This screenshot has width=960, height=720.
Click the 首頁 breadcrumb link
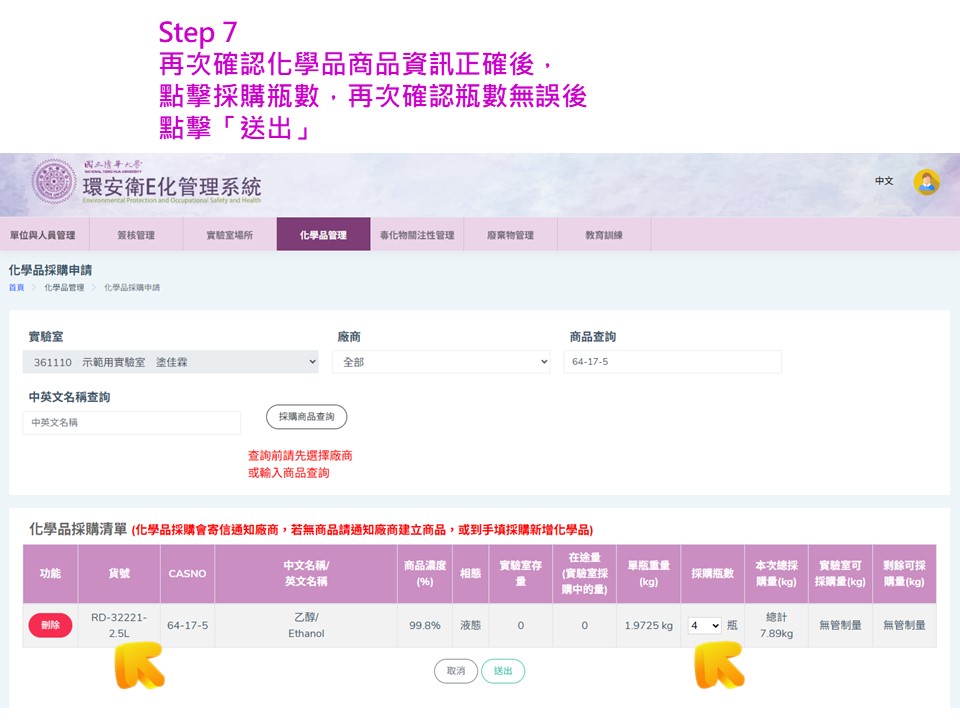coord(17,287)
